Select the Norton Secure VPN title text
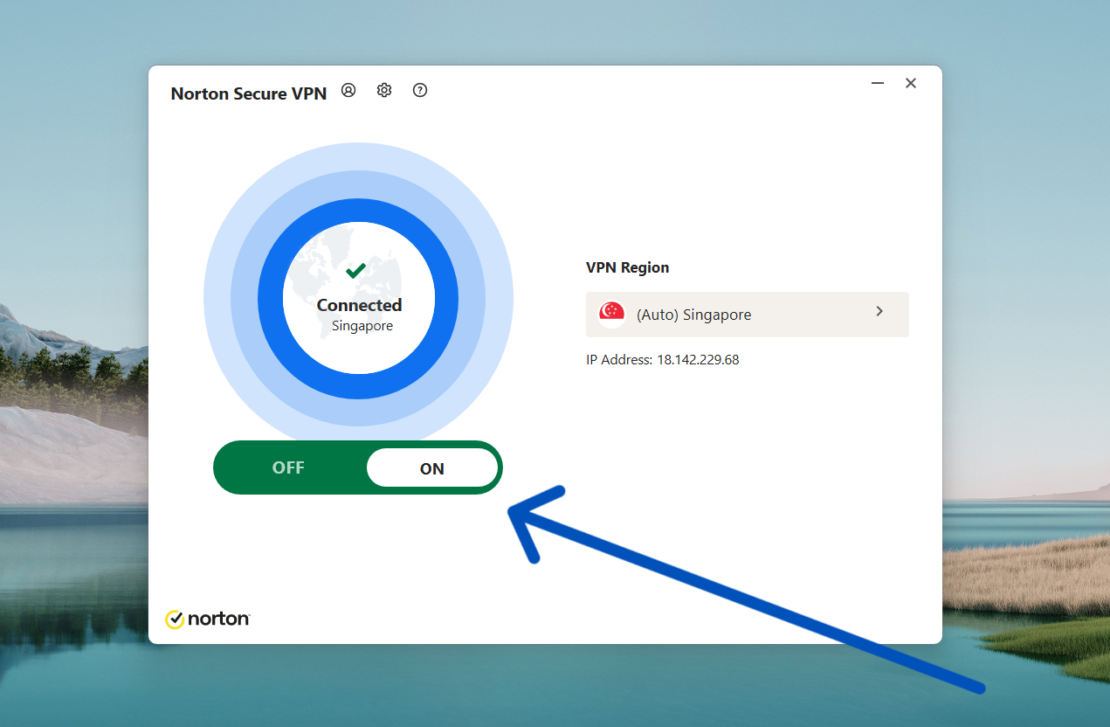 pos(247,93)
